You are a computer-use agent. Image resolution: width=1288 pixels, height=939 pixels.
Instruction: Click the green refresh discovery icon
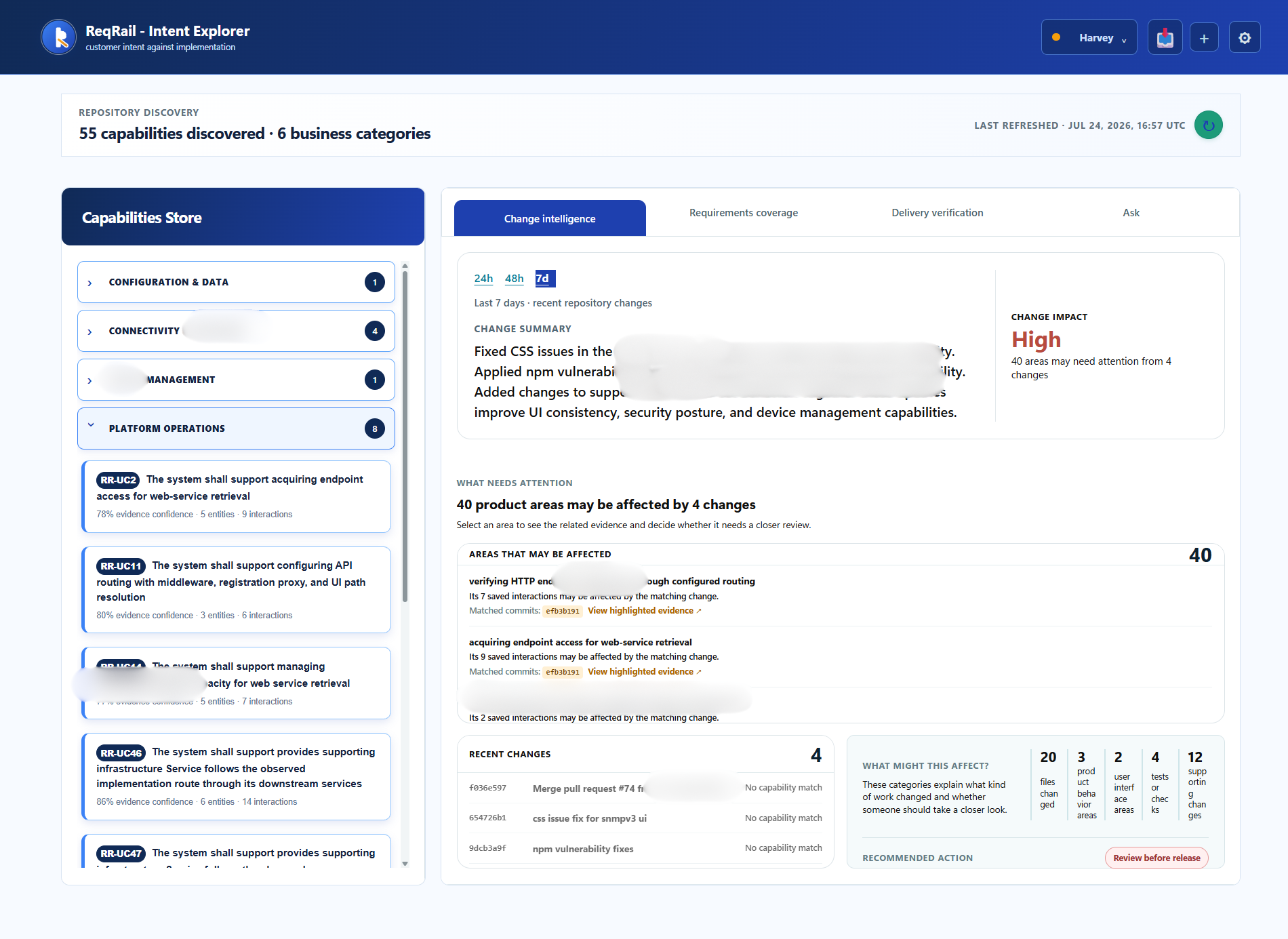pos(1208,125)
